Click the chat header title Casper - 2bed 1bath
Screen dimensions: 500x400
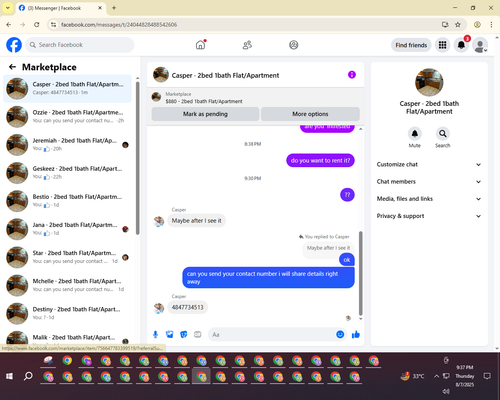coord(225,76)
